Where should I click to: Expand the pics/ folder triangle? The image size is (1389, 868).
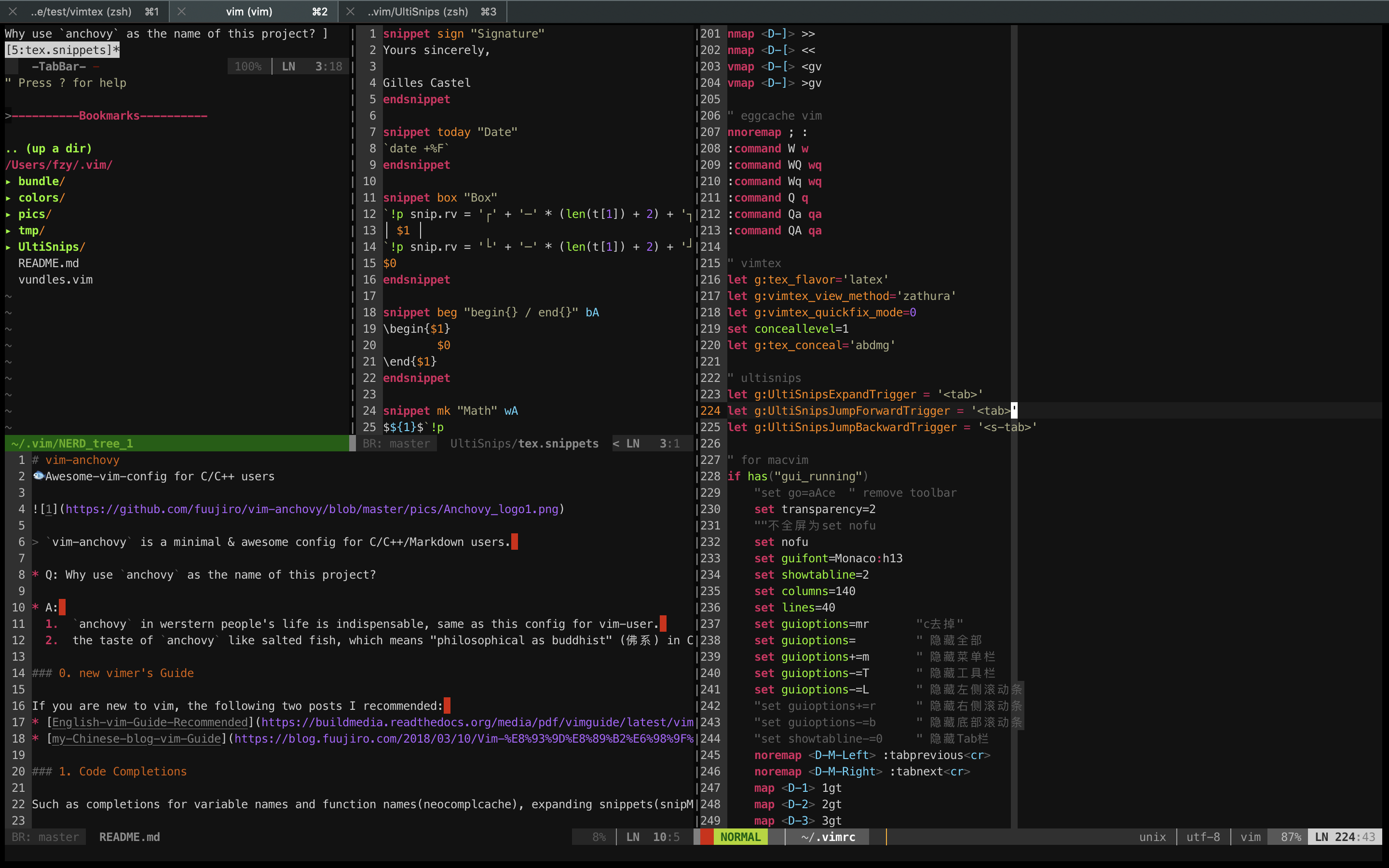pyautogui.click(x=9, y=214)
